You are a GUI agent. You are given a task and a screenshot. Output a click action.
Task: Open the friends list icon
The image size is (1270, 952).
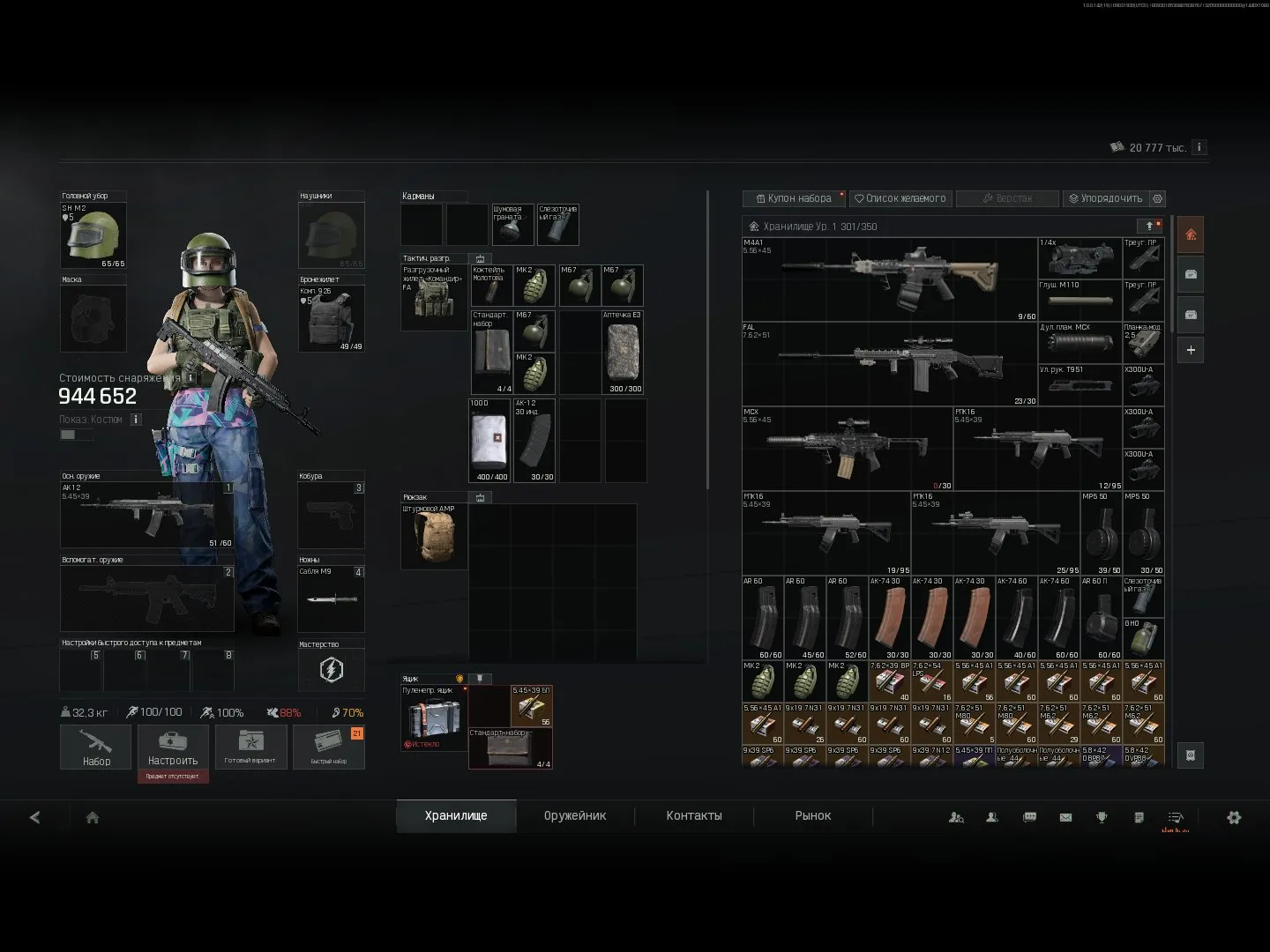[x=992, y=817]
